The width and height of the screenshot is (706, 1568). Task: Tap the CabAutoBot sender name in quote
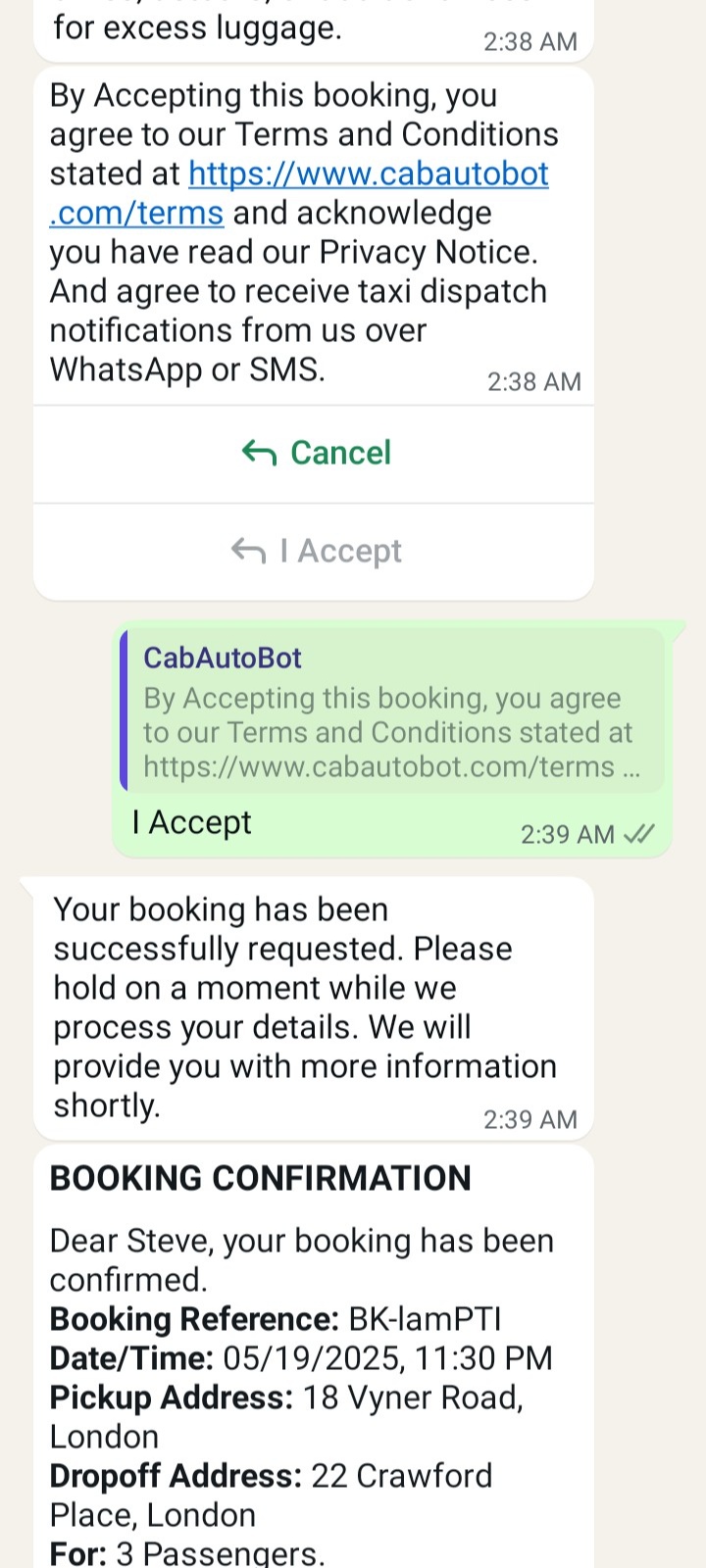(223, 658)
